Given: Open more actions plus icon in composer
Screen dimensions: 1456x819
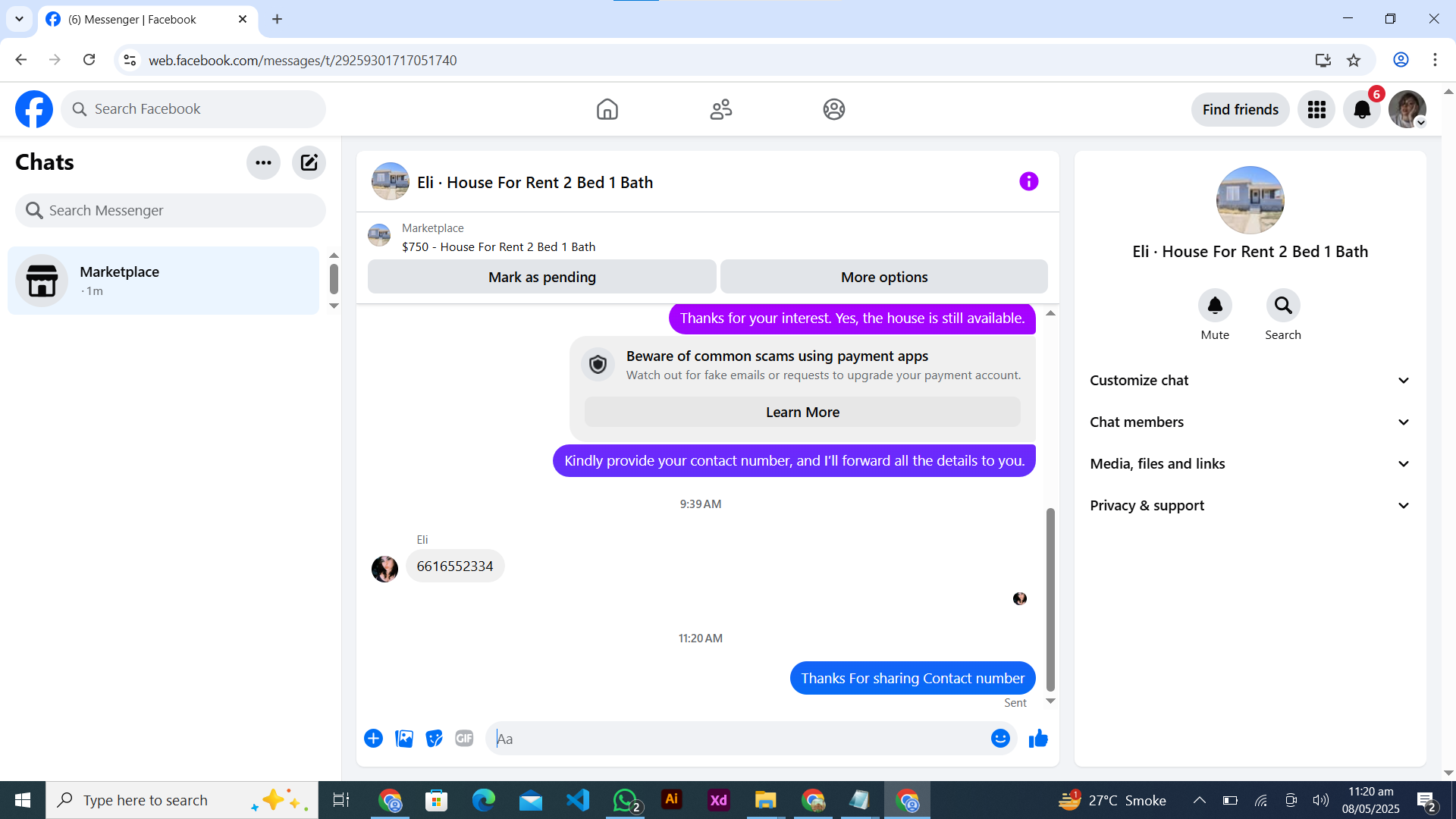Looking at the screenshot, I should coord(373,739).
